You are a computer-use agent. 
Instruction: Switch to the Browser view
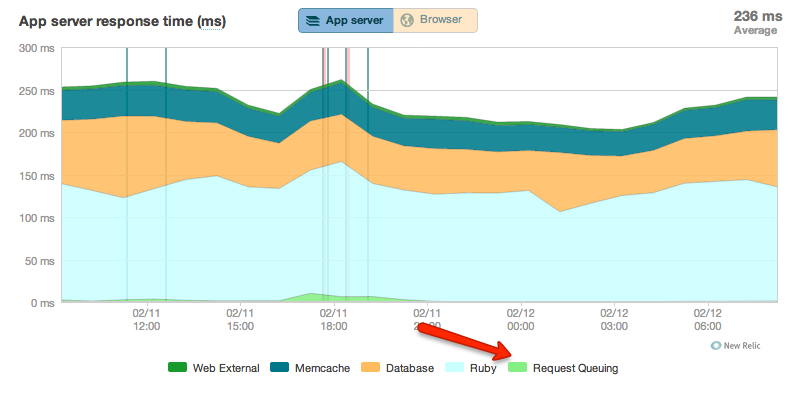click(435, 20)
